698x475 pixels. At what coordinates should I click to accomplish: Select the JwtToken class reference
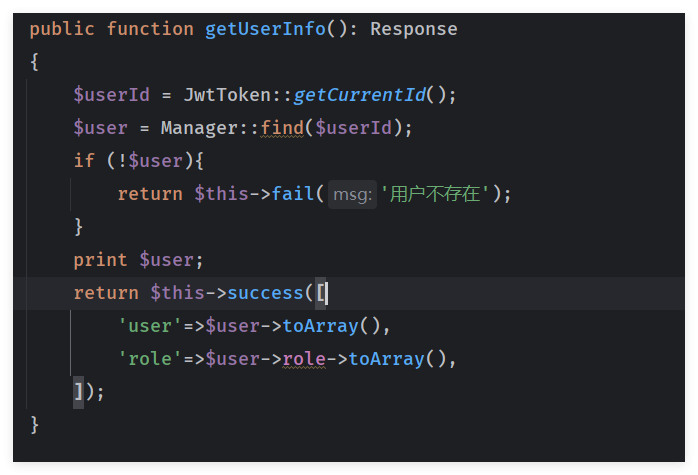click(x=227, y=95)
